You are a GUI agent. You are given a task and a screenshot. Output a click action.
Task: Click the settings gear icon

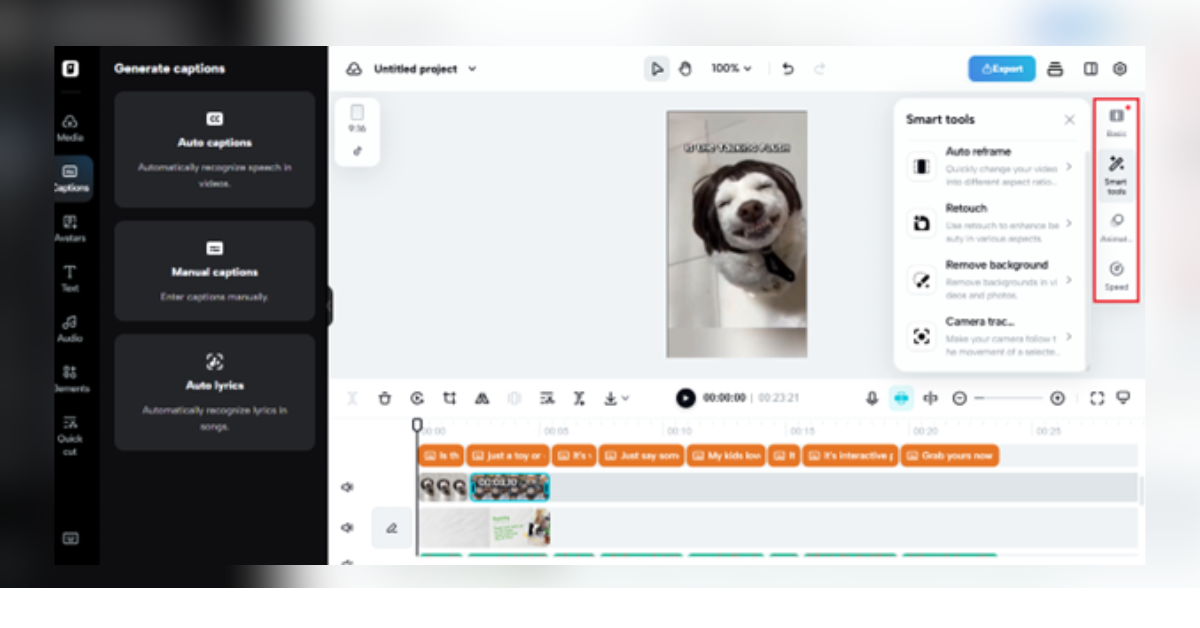[x=1120, y=69]
